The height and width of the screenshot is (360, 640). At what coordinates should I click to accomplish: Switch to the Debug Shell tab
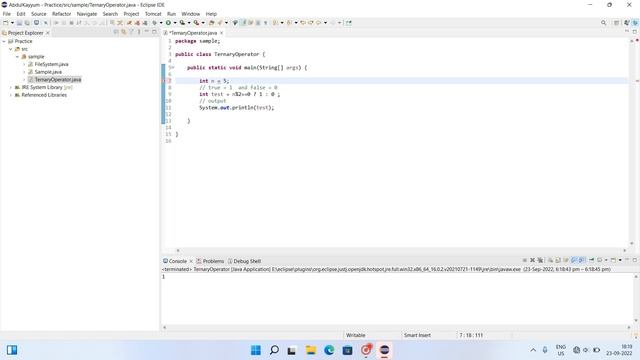click(244, 261)
